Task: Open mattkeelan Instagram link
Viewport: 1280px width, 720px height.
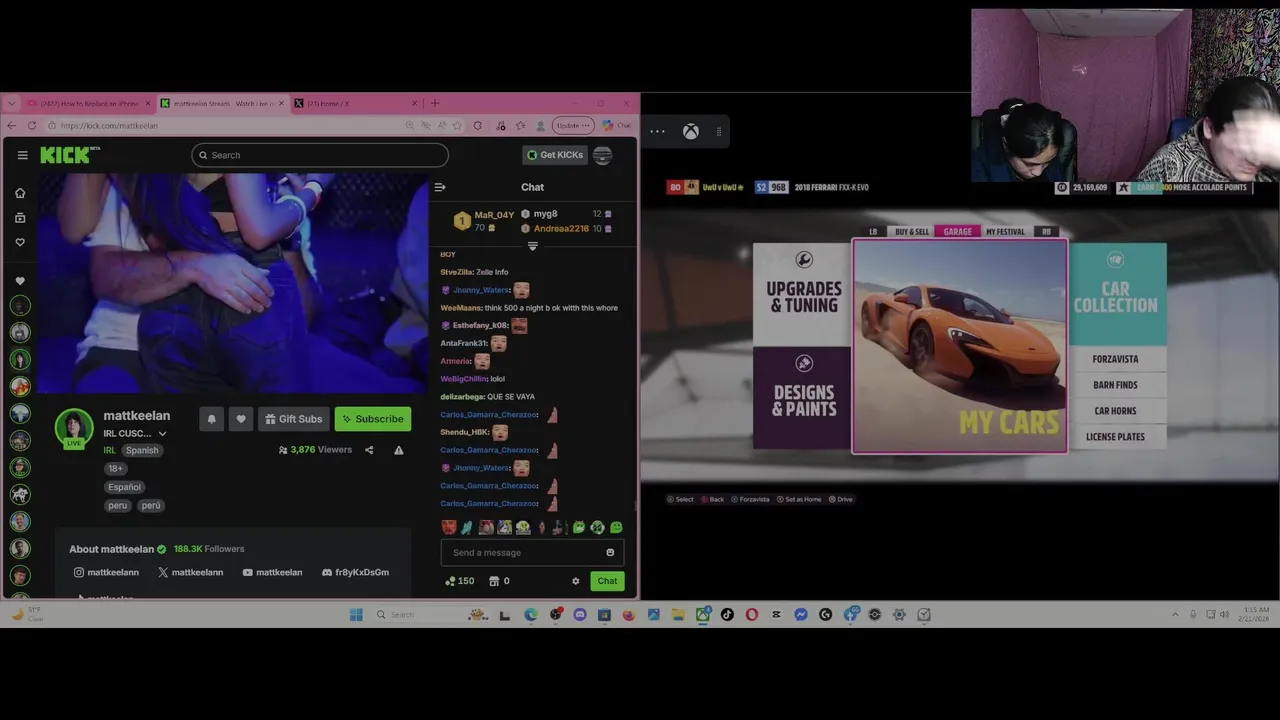Action: 106,572
